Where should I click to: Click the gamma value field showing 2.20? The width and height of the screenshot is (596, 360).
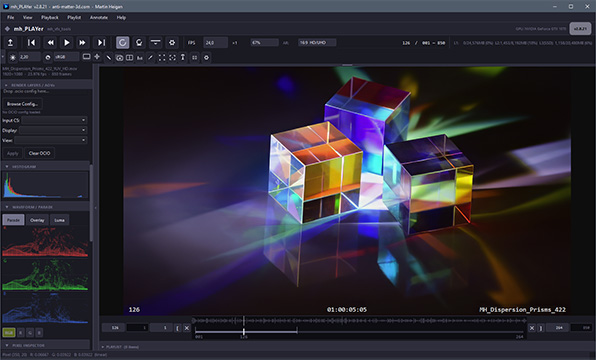point(30,57)
